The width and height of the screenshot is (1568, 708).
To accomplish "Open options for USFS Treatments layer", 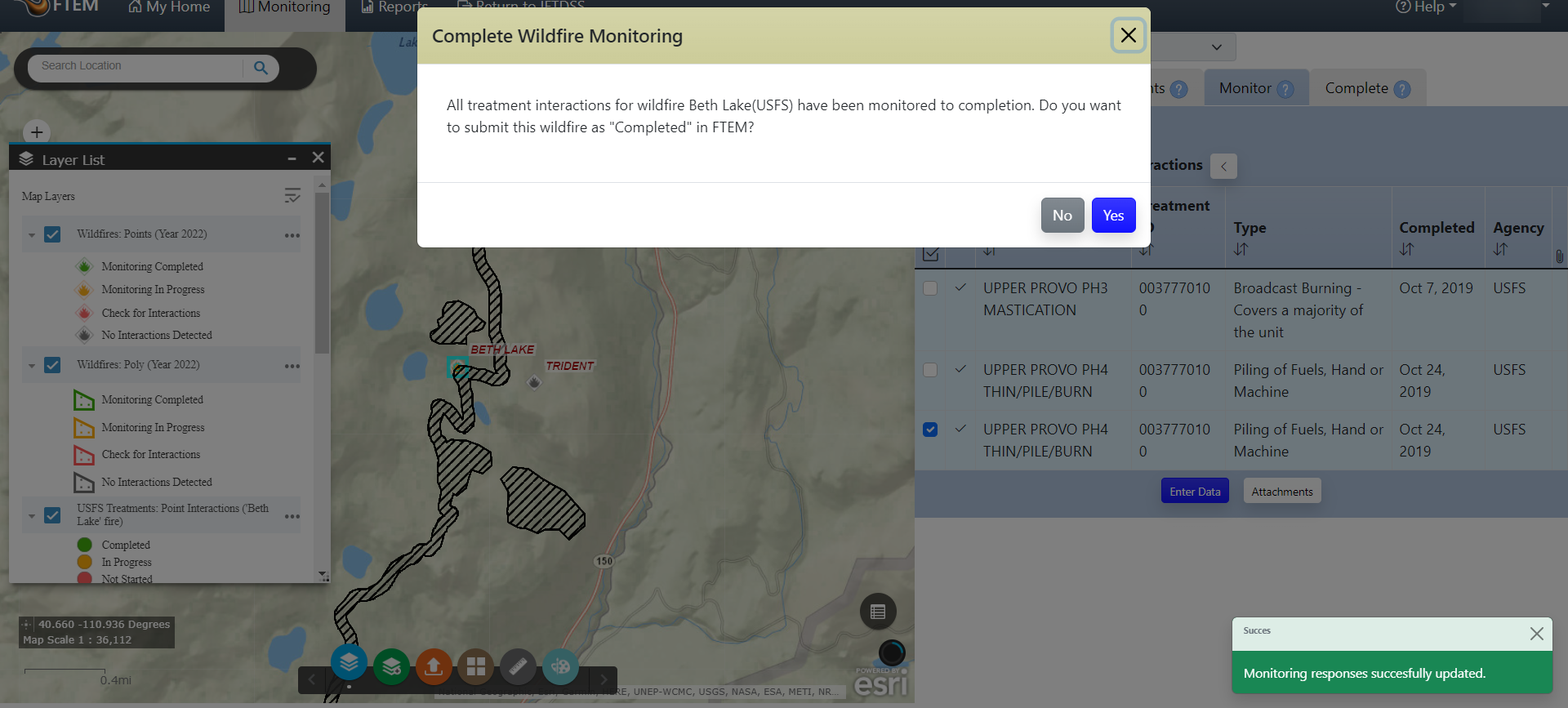I will pyautogui.click(x=292, y=516).
